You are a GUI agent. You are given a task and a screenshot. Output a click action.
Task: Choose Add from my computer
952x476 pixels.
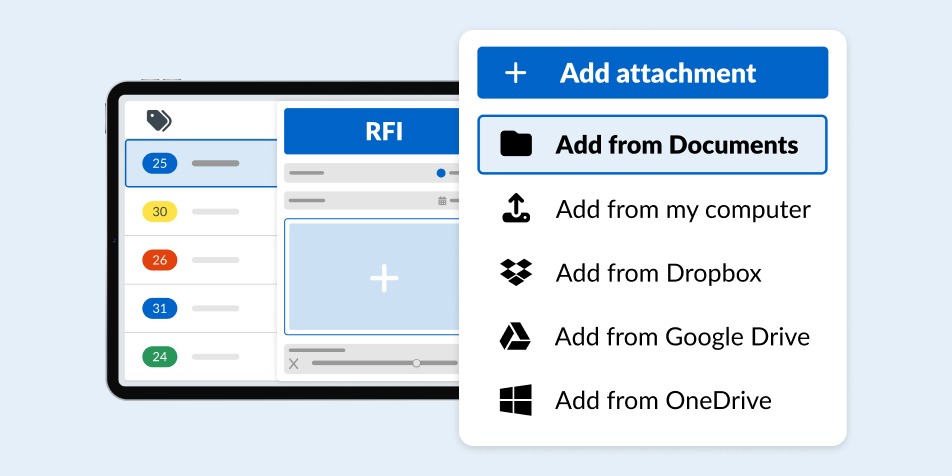(x=682, y=210)
